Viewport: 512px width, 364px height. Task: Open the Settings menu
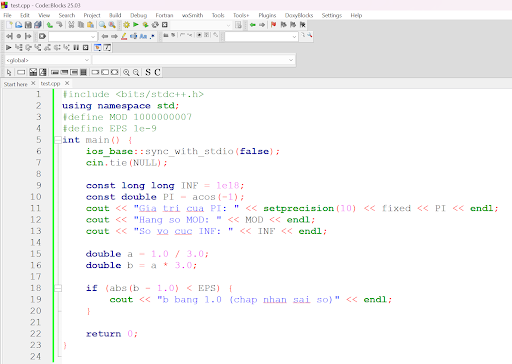tap(332, 15)
